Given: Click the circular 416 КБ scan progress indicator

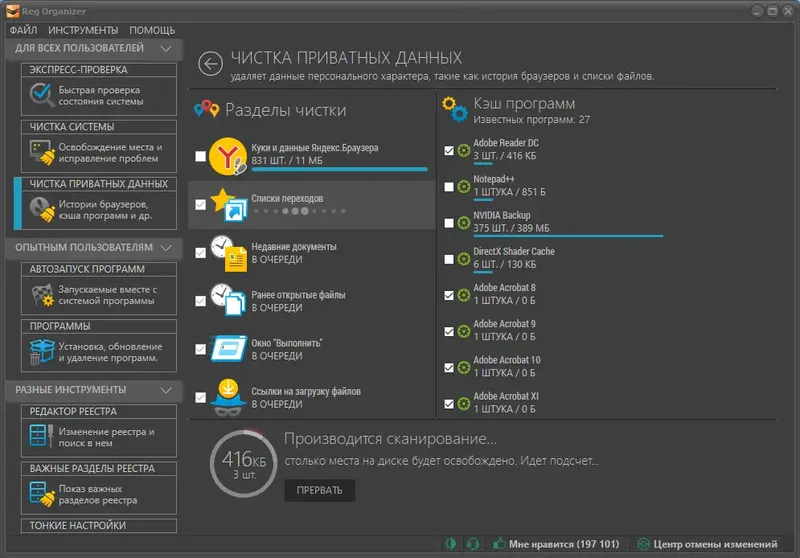Looking at the screenshot, I should [243, 464].
